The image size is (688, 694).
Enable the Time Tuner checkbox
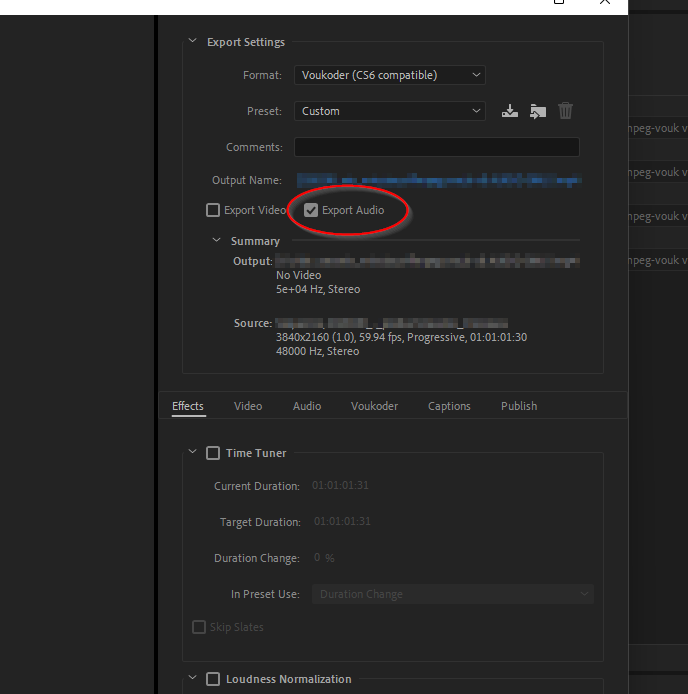(213, 453)
